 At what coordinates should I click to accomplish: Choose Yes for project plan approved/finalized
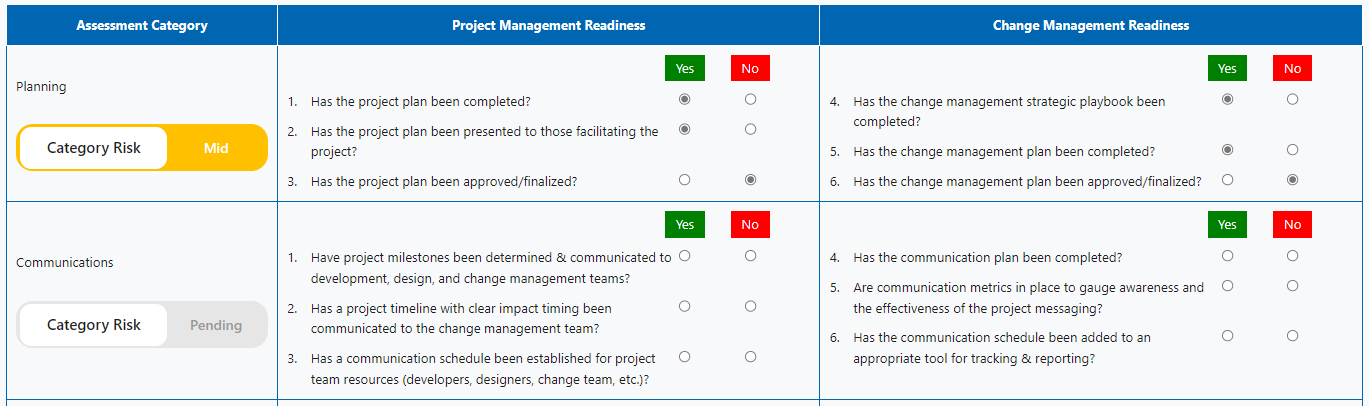[x=684, y=180]
